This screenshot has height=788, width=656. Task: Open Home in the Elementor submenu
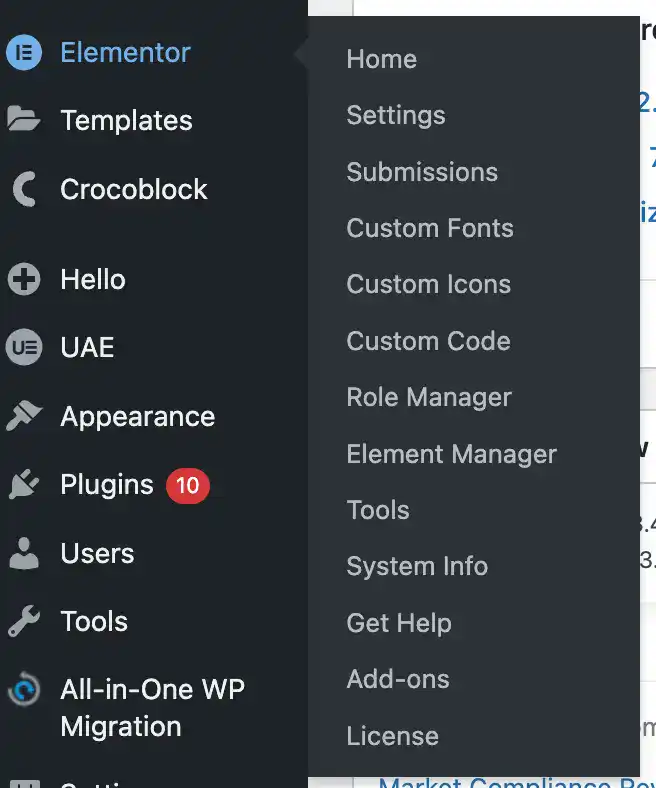coord(382,59)
